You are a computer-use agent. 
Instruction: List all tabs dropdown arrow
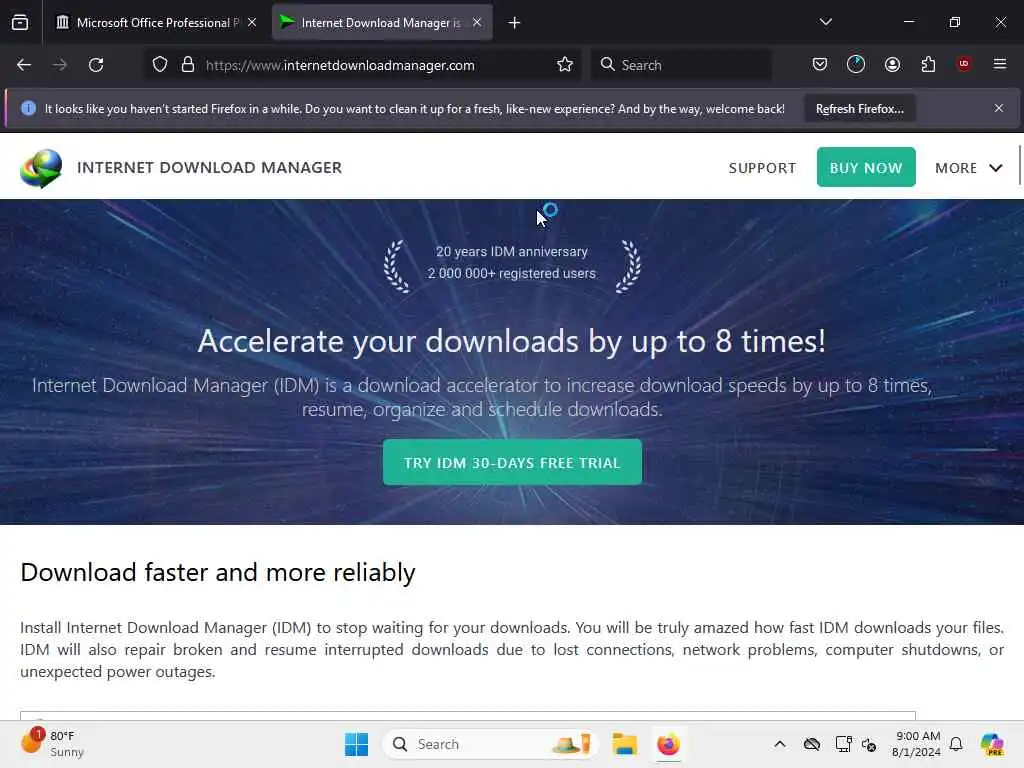[825, 22]
